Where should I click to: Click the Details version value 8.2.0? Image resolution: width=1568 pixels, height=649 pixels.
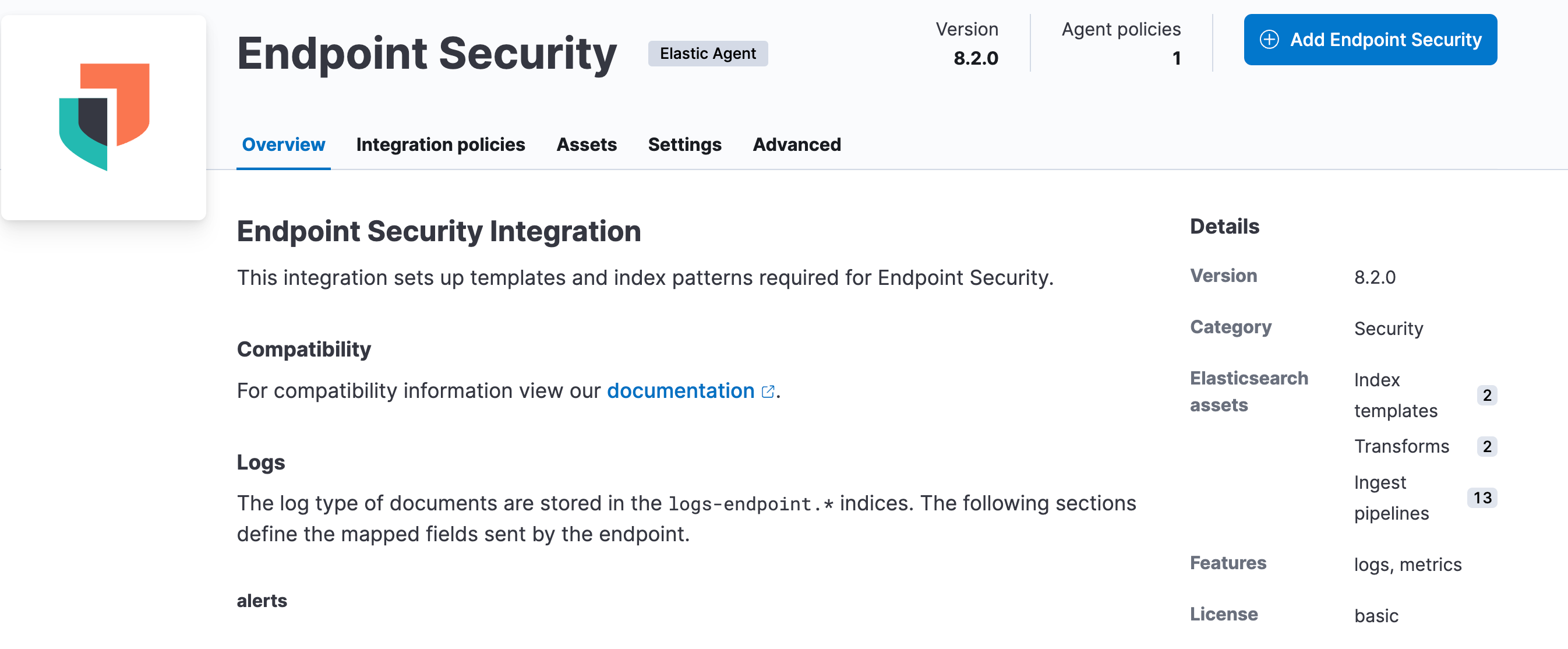point(1375,278)
